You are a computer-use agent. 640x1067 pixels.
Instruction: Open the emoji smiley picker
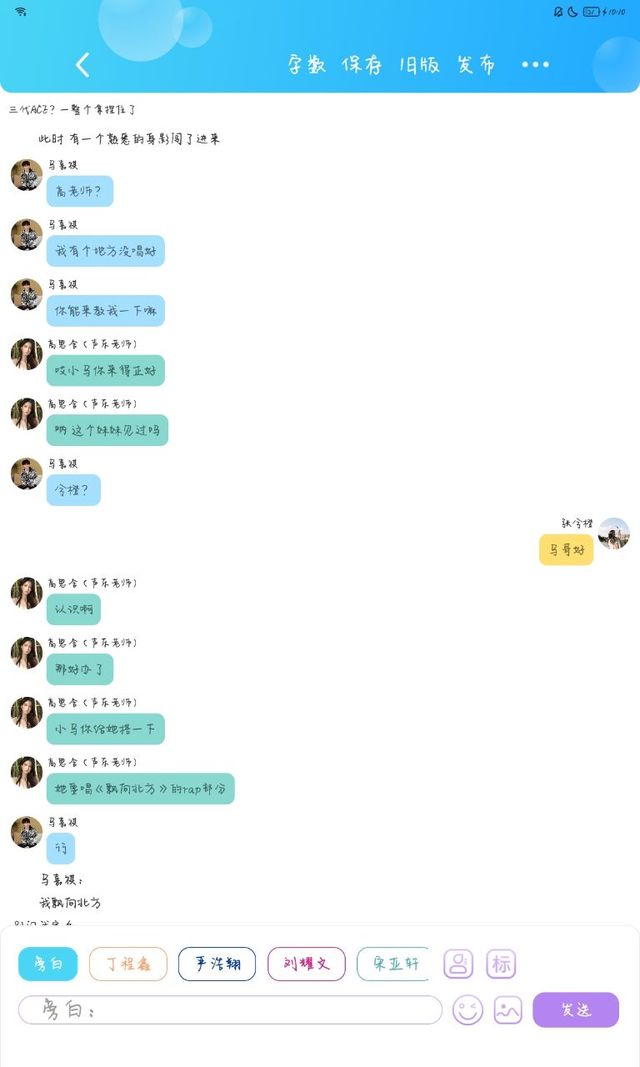(468, 1010)
